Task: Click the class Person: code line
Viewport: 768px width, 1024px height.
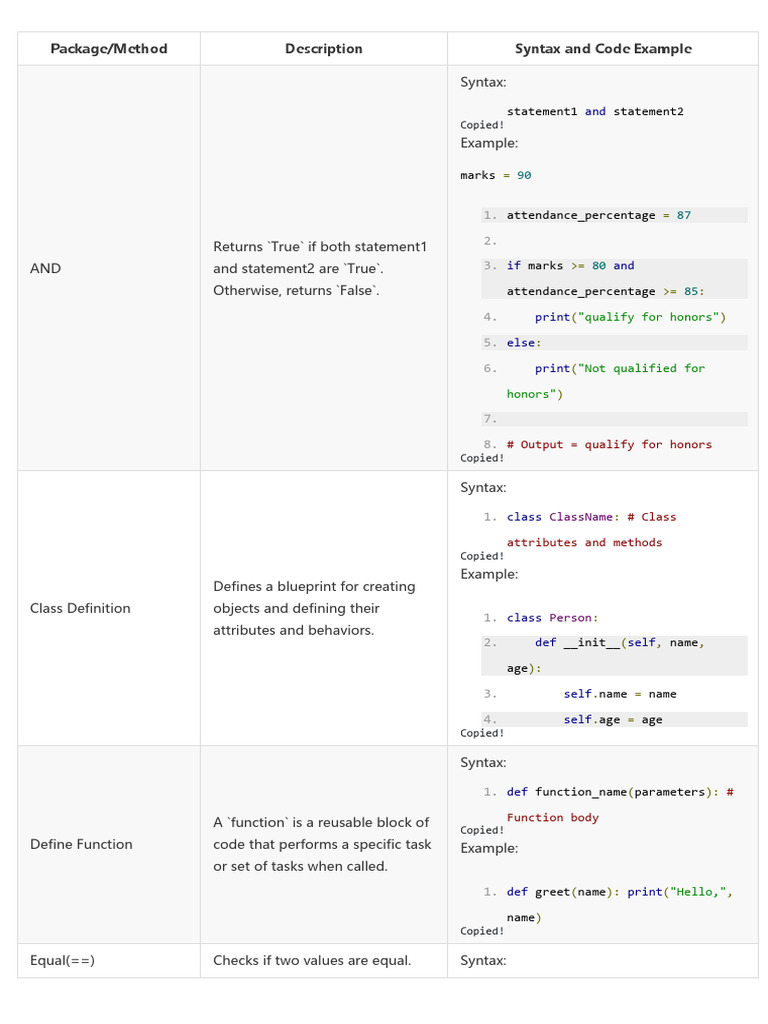Action: 552,618
